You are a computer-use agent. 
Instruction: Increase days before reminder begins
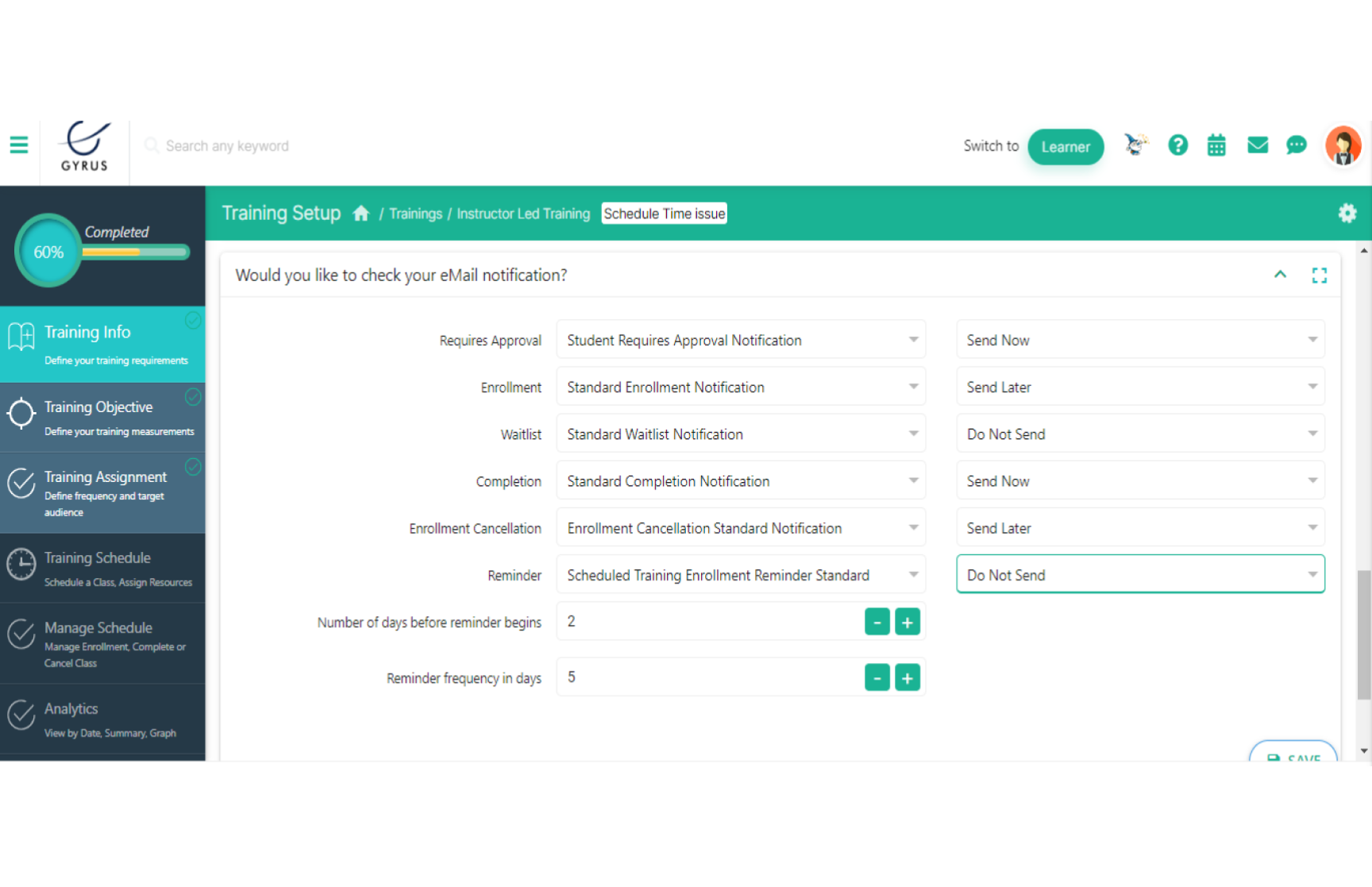[x=908, y=622]
